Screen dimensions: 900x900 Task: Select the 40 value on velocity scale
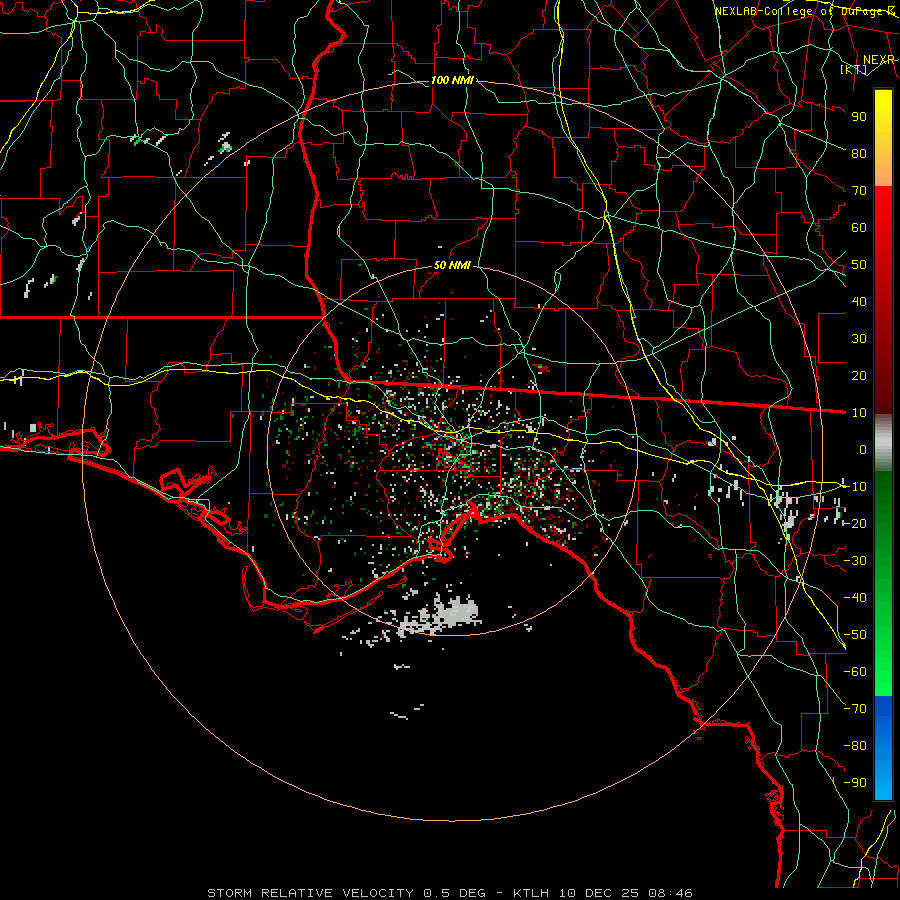coord(859,301)
